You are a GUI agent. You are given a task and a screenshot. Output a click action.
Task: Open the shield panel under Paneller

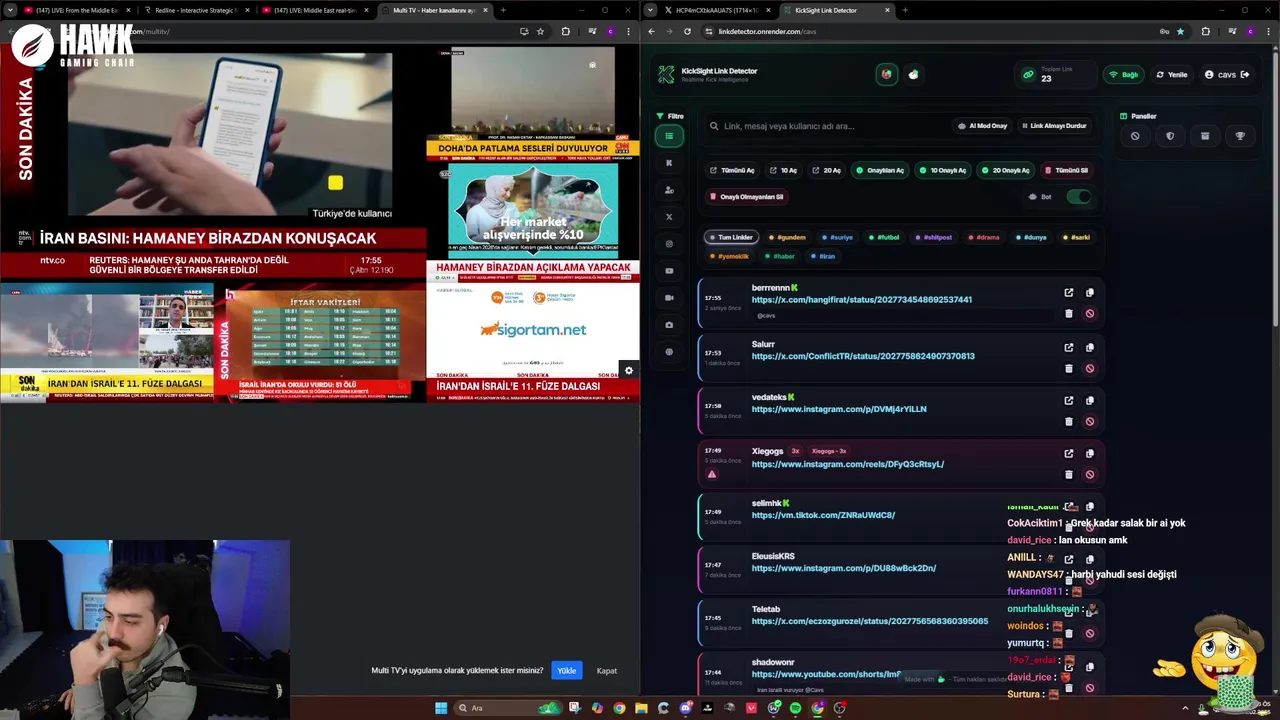click(x=1170, y=136)
